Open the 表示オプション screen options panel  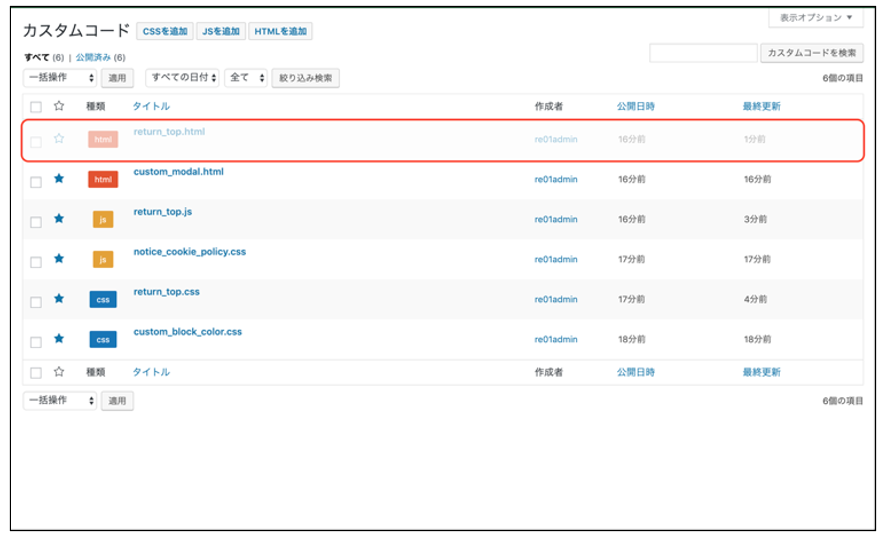click(816, 18)
